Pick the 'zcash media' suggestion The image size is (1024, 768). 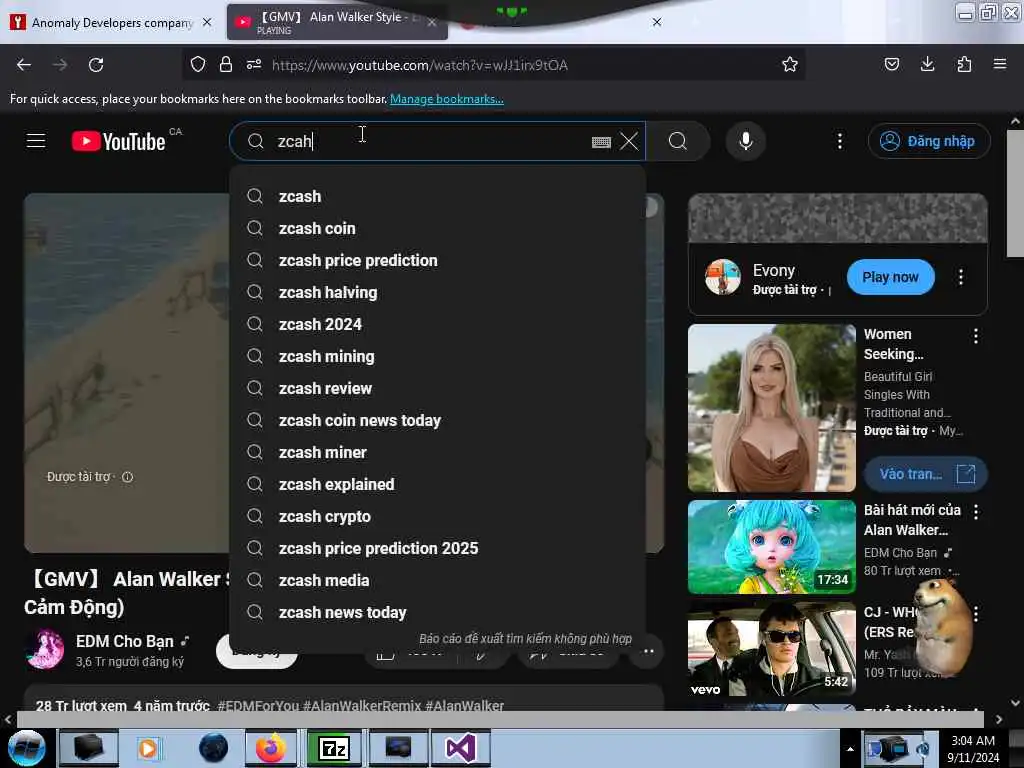click(438, 581)
